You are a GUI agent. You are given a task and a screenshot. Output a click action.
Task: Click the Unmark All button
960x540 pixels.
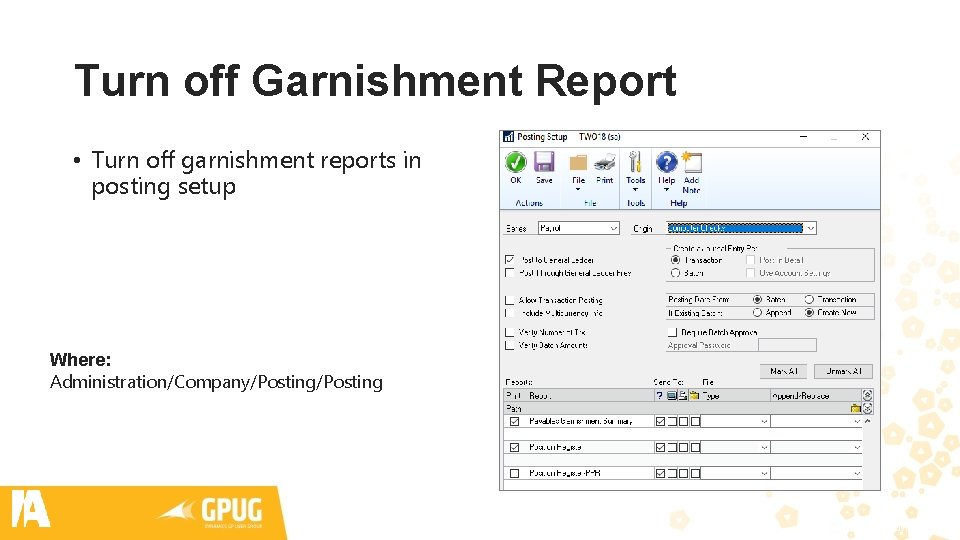tap(843, 371)
